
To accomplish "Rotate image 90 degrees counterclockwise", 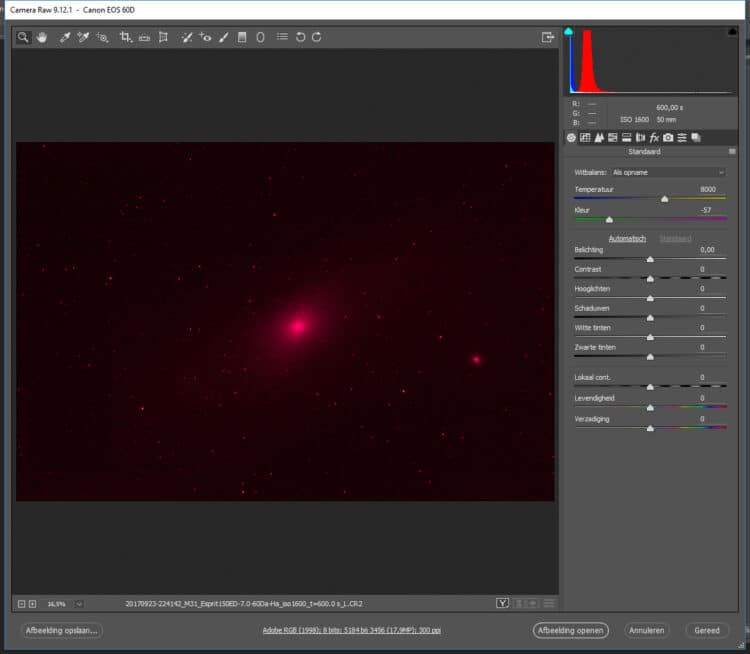I will point(300,37).
